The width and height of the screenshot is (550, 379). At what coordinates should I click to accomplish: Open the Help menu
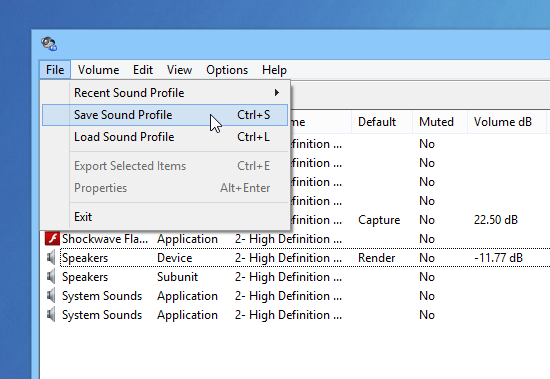274,70
